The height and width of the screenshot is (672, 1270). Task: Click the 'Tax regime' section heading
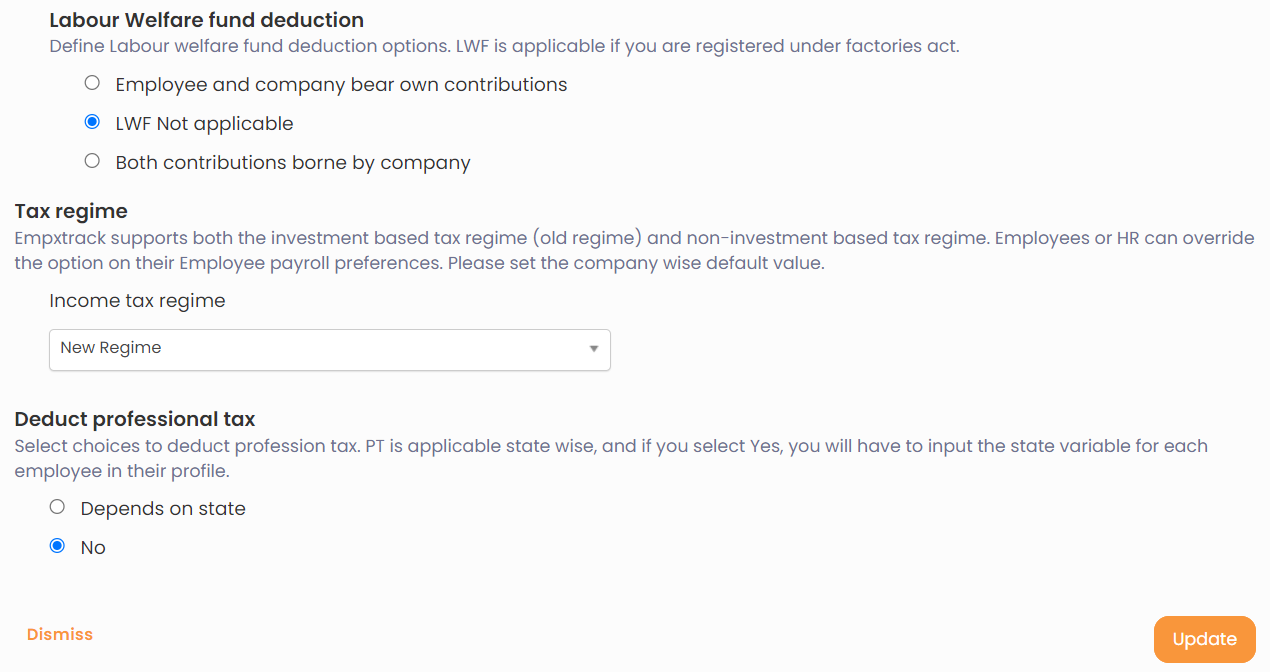click(71, 211)
